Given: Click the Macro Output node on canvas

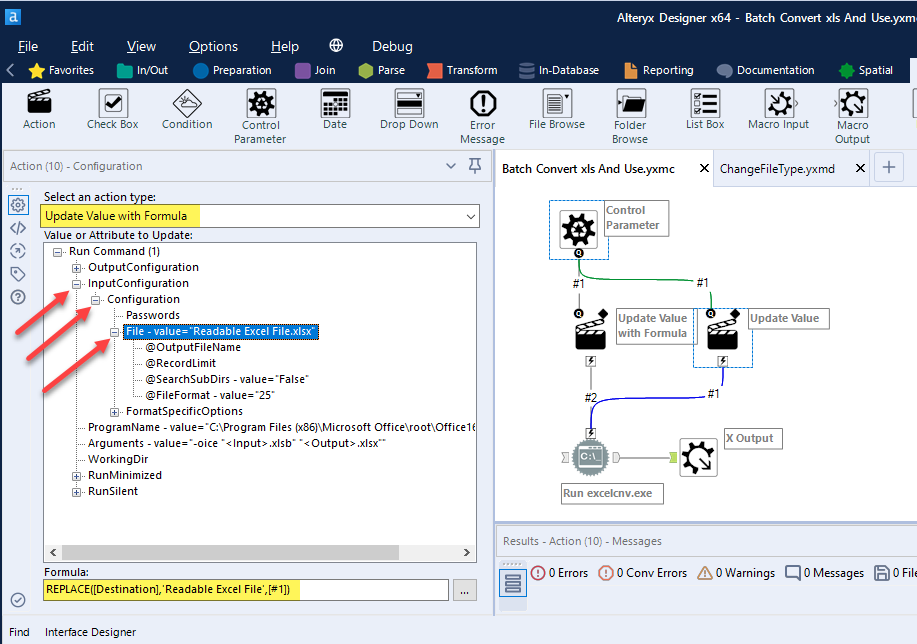Looking at the screenshot, I should tap(698, 457).
